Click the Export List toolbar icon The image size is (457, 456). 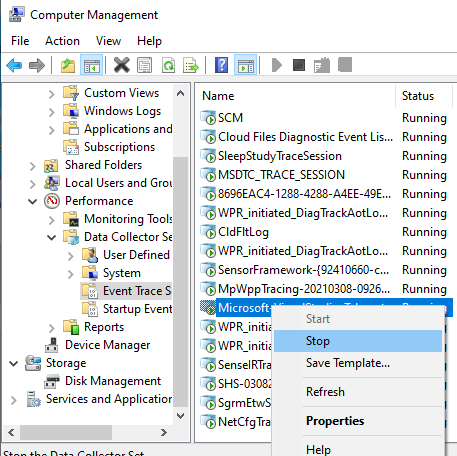191,65
